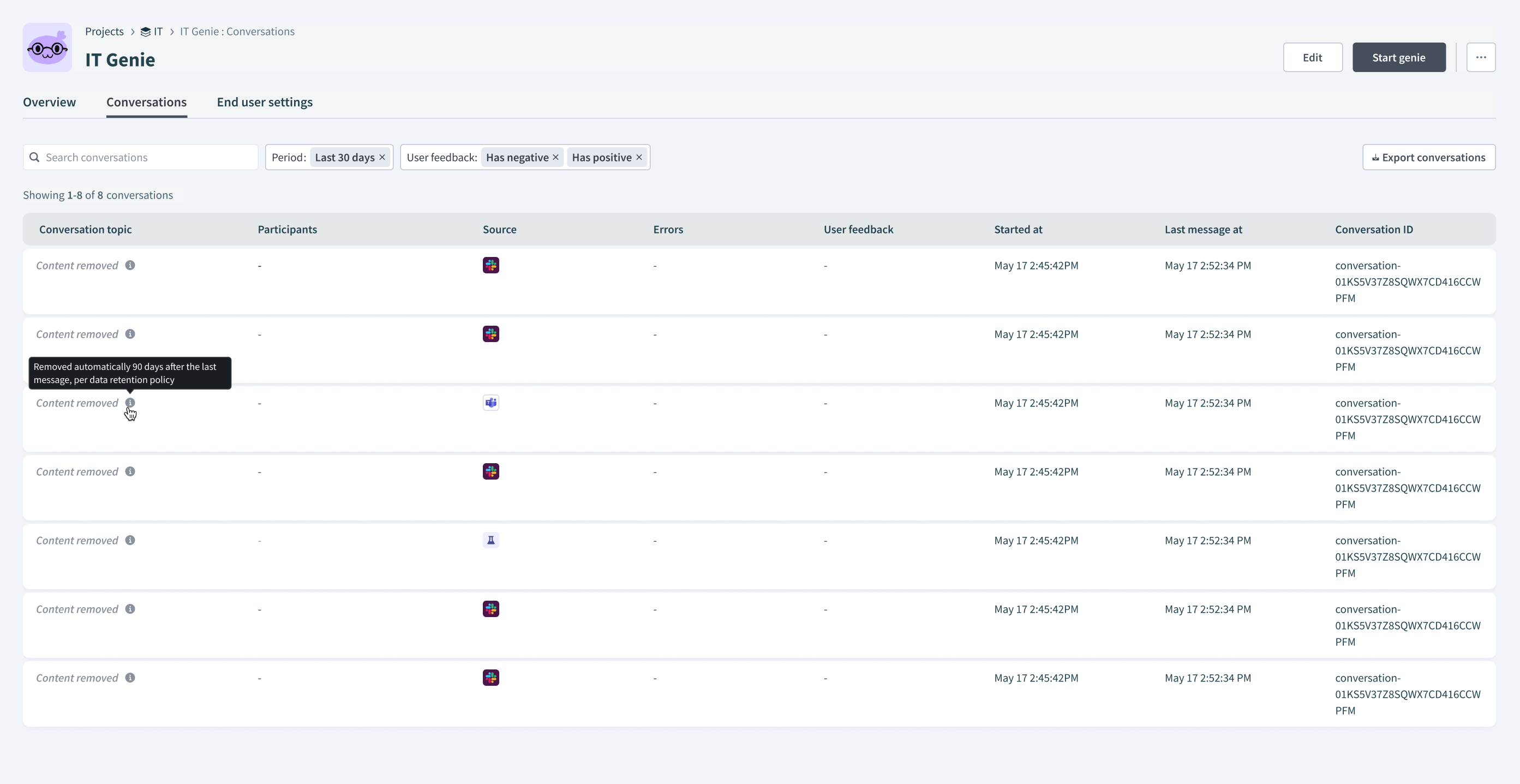The width and height of the screenshot is (1520, 784).
Task: Click the Edit button
Action: pos(1312,57)
